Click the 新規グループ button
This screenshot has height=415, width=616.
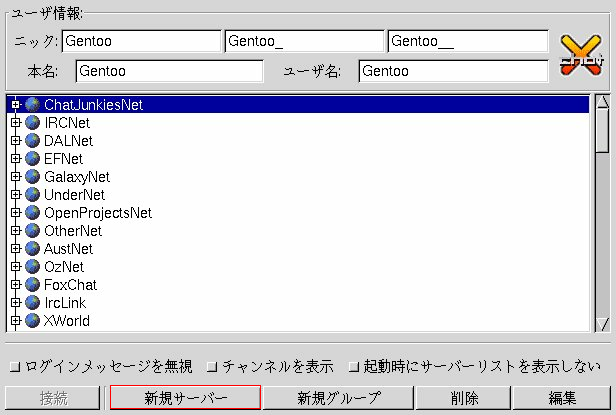pyautogui.click(x=338, y=398)
